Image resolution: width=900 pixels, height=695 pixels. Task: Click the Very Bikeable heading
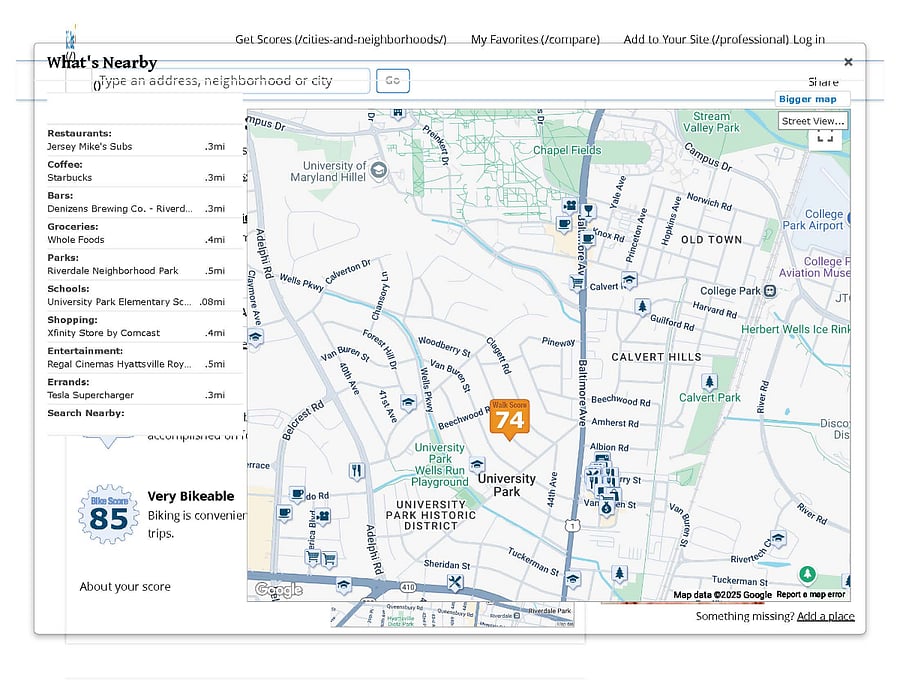191,496
